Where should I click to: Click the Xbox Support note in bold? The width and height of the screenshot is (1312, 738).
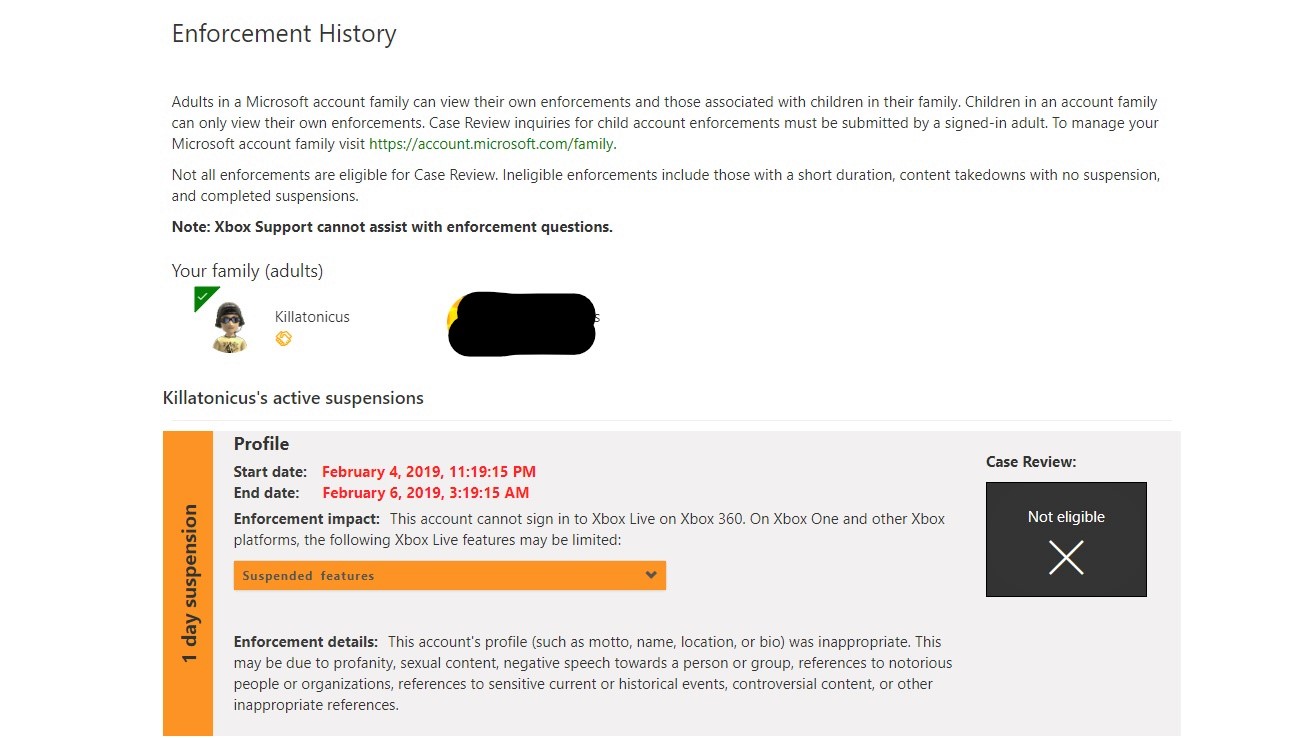pos(392,227)
